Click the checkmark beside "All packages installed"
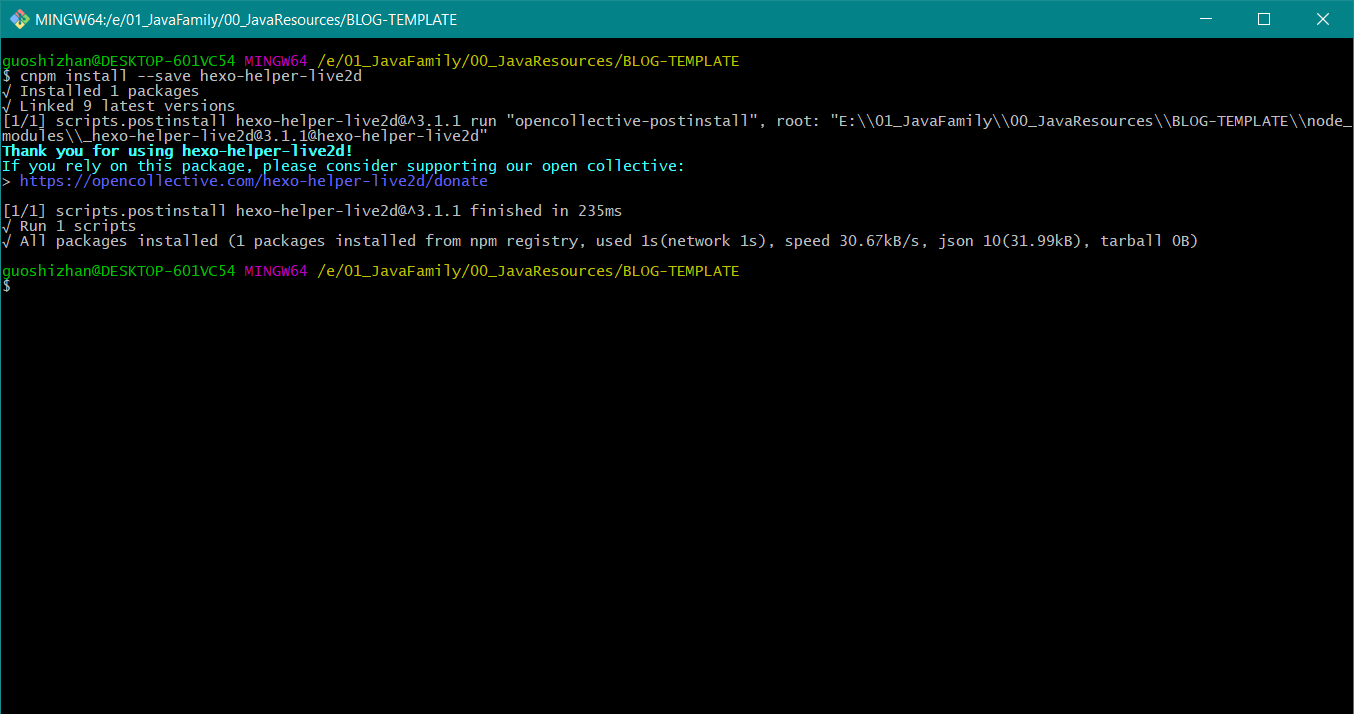The height and width of the screenshot is (714, 1354). point(7,241)
